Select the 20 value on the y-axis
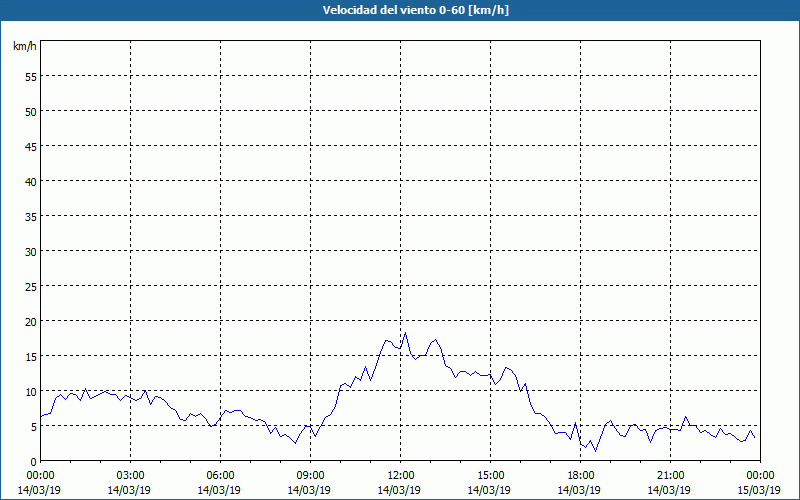The image size is (800, 500). (31, 321)
